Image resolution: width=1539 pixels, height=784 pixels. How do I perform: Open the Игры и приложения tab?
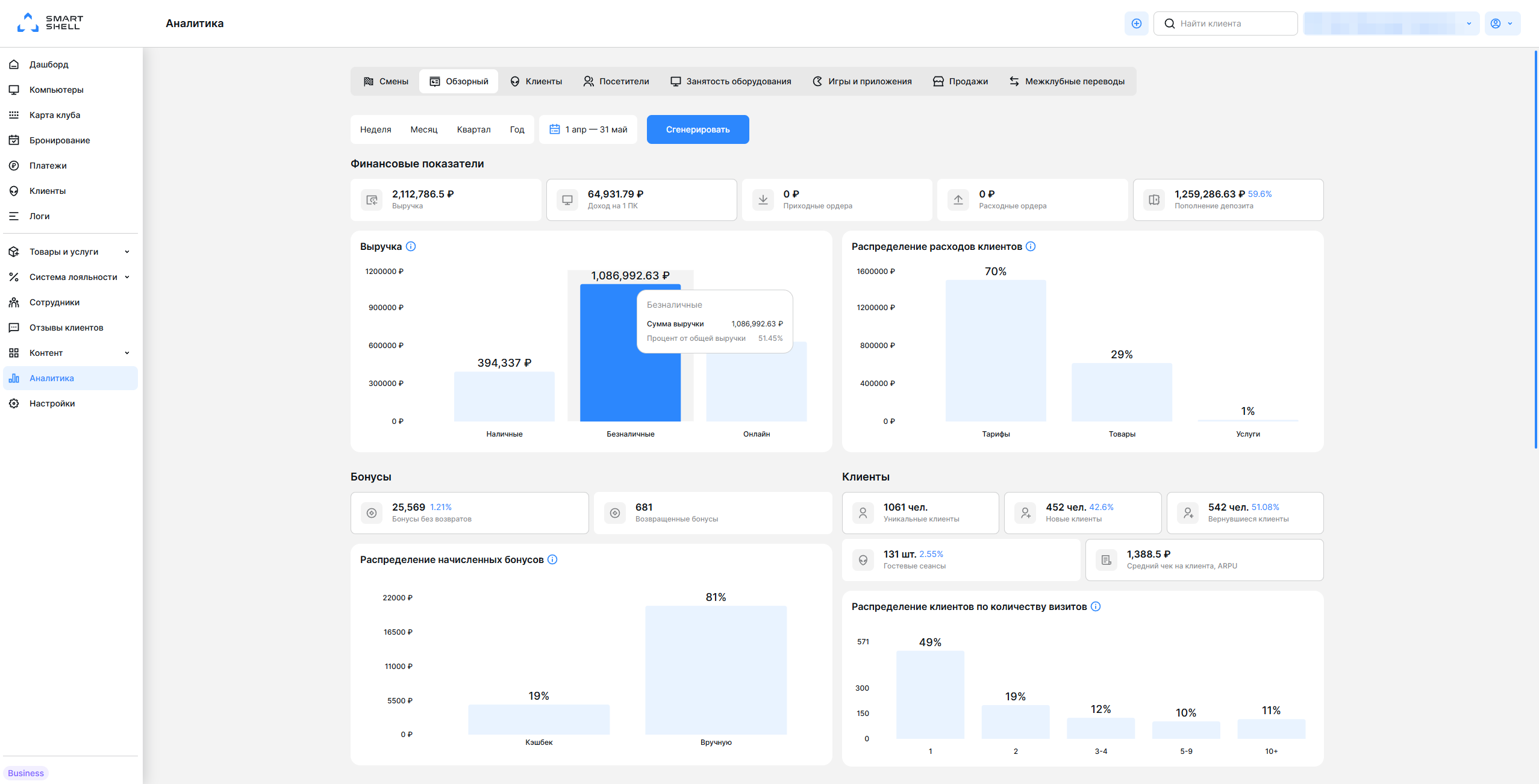862,81
